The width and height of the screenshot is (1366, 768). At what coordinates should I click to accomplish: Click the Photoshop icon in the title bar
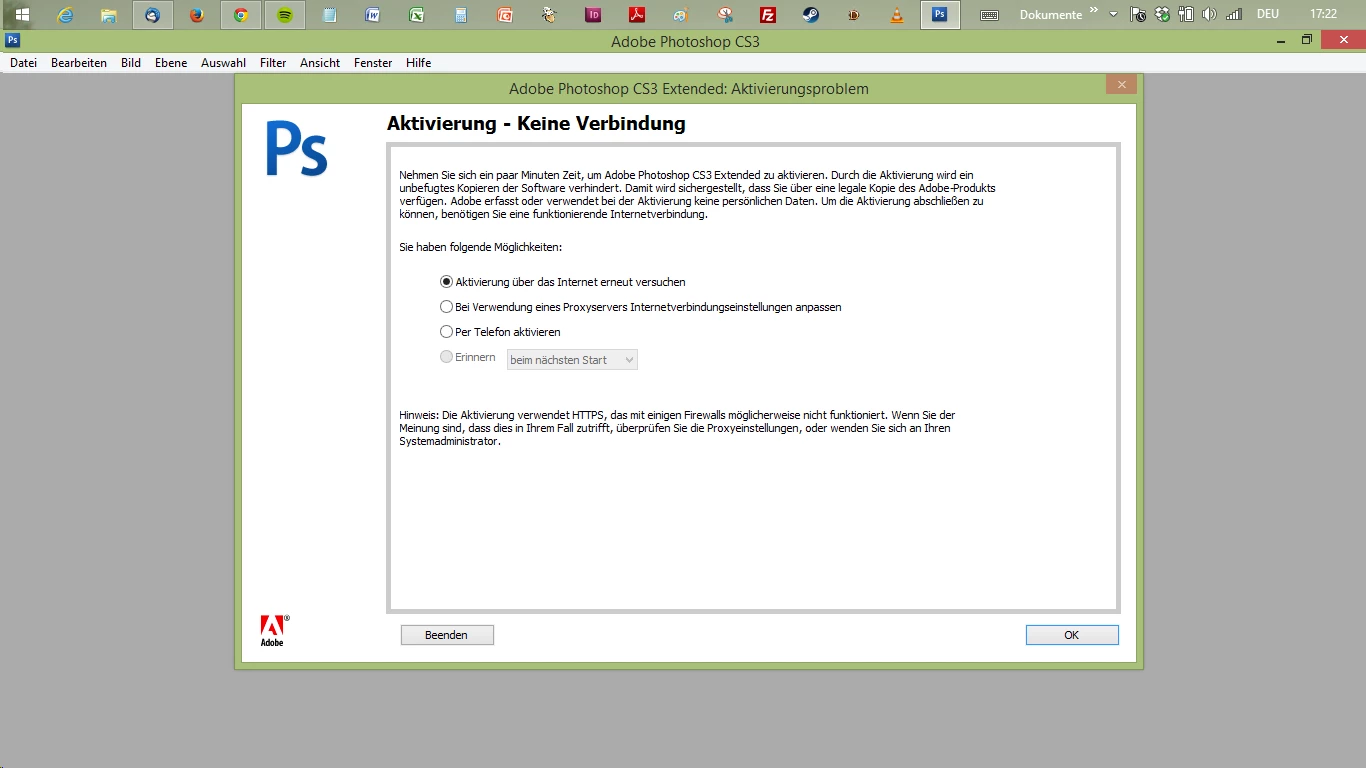(12, 41)
